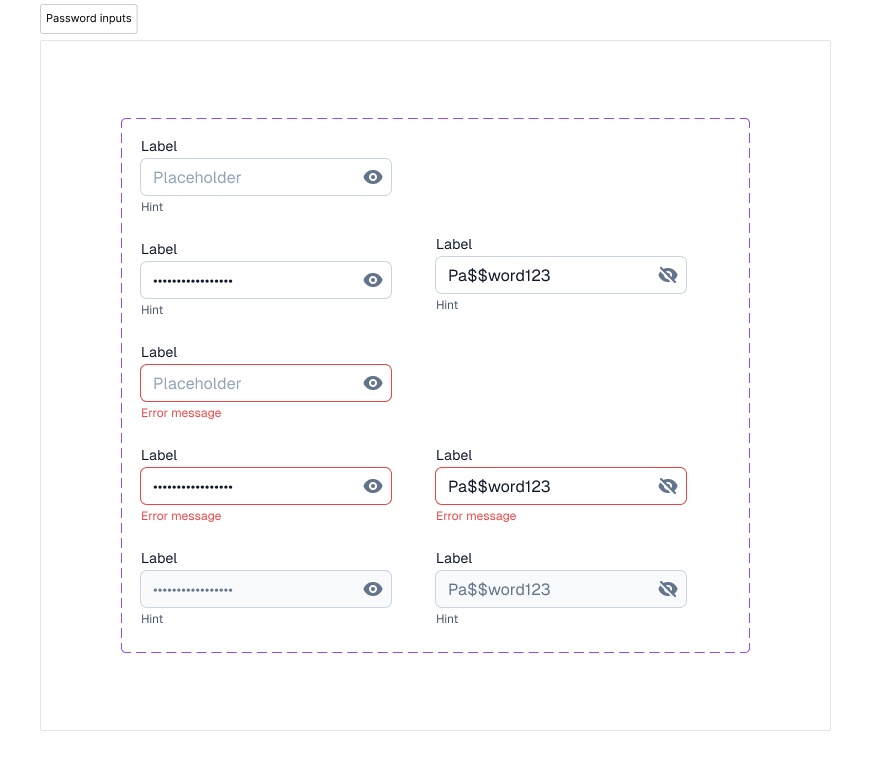Click Label above the red Placeholder field
The height and width of the screenshot is (771, 871).
pyautogui.click(x=159, y=353)
